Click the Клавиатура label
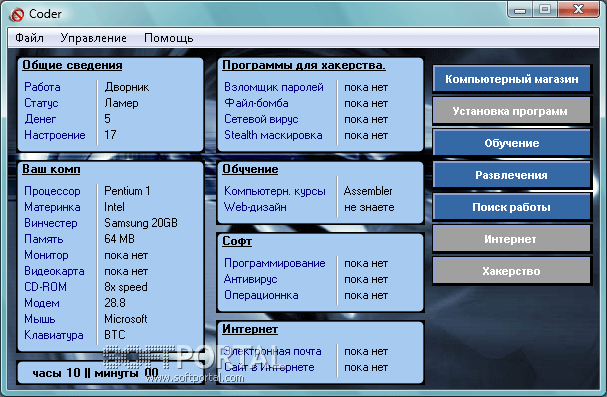Image resolution: width=607 pixels, height=397 pixels. click(x=54, y=335)
